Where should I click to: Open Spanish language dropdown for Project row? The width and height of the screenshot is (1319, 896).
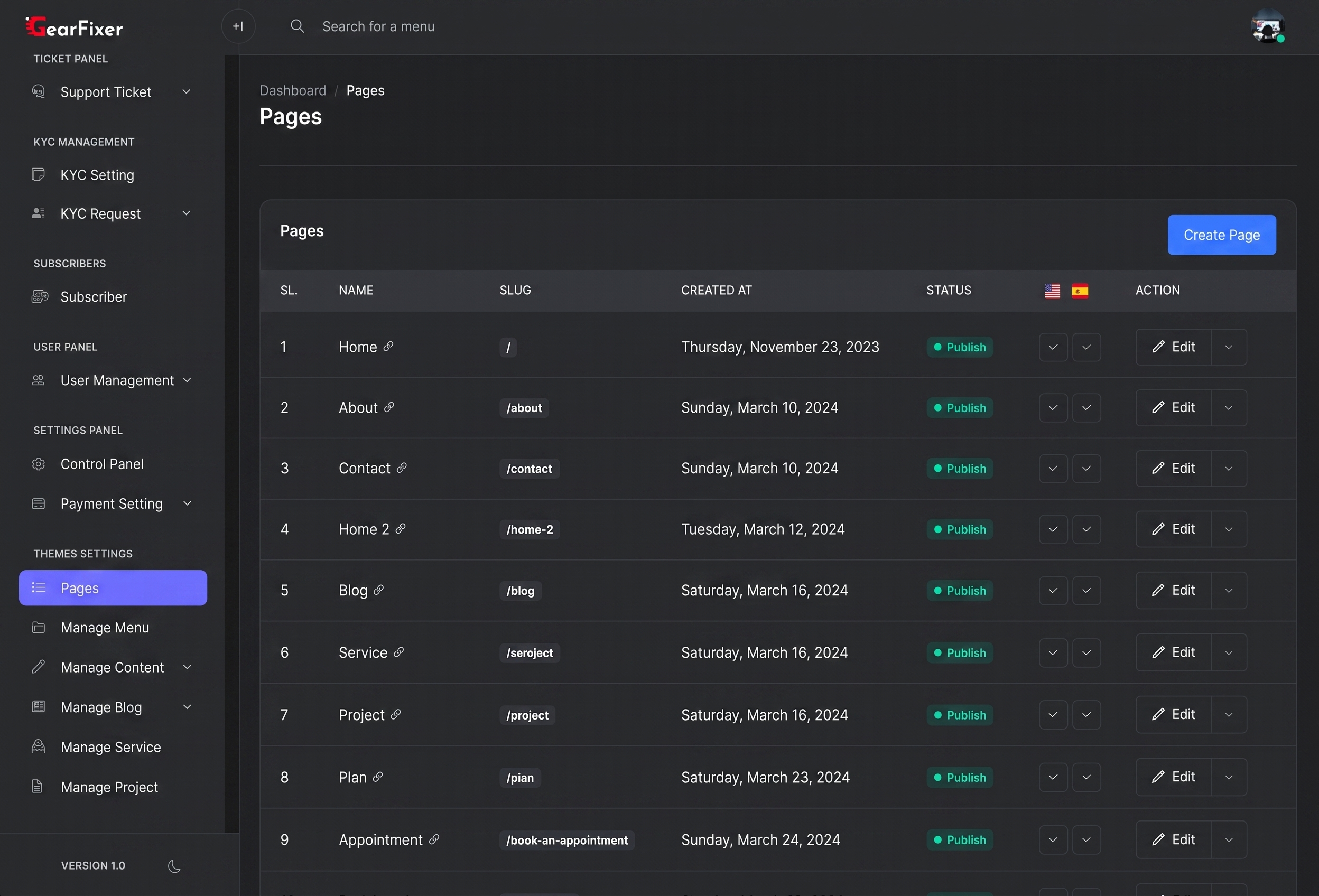point(1086,714)
